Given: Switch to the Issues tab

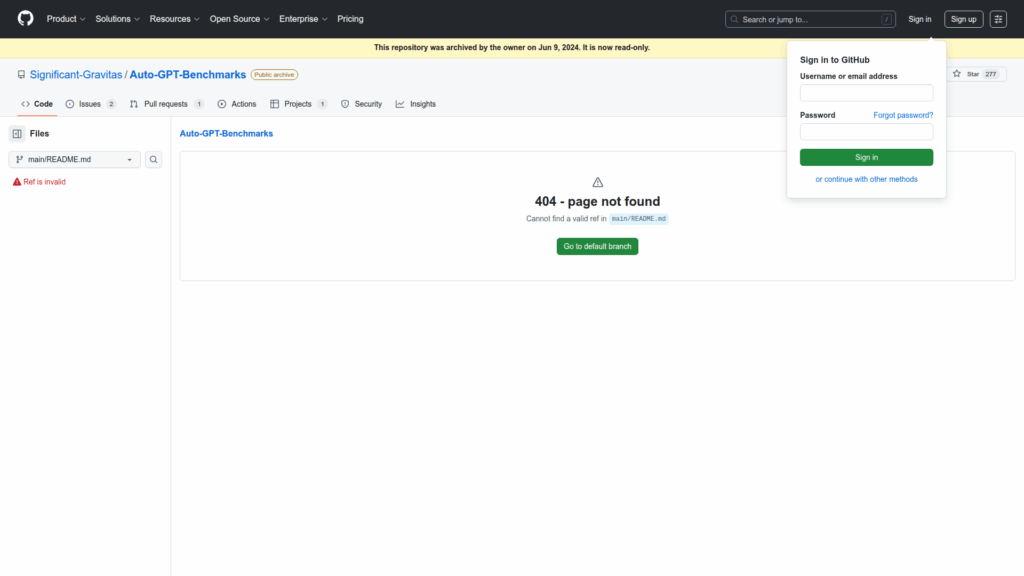Looking at the screenshot, I should coord(90,104).
